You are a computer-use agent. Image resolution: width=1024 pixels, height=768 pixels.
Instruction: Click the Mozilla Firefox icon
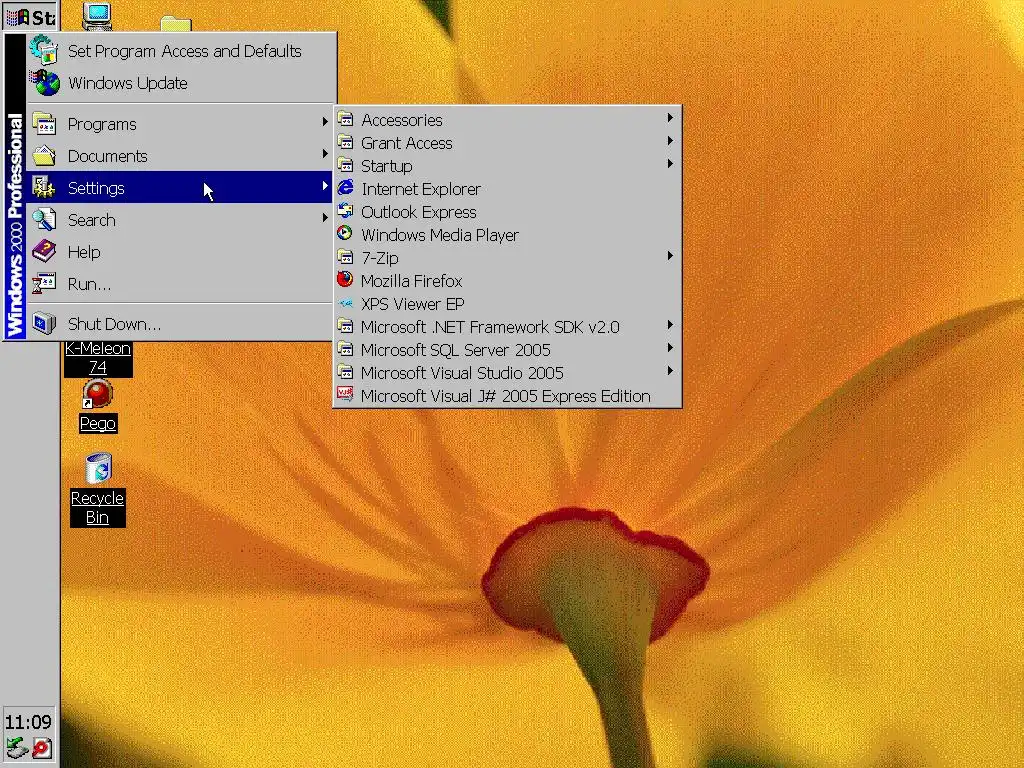click(x=345, y=280)
